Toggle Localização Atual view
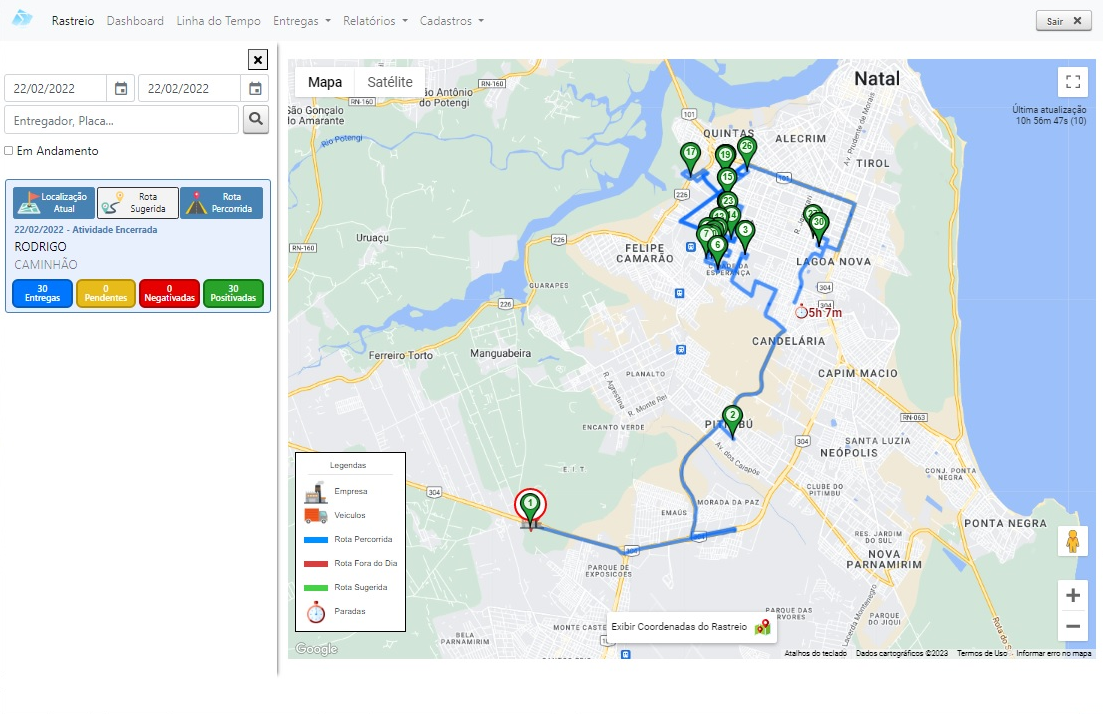This screenshot has width=1103, height=714. point(54,203)
